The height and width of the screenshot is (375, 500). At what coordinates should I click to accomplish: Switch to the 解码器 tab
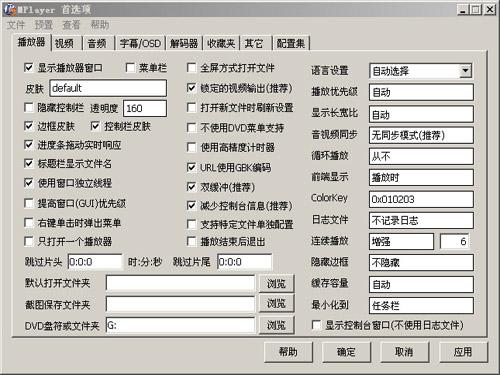184,43
